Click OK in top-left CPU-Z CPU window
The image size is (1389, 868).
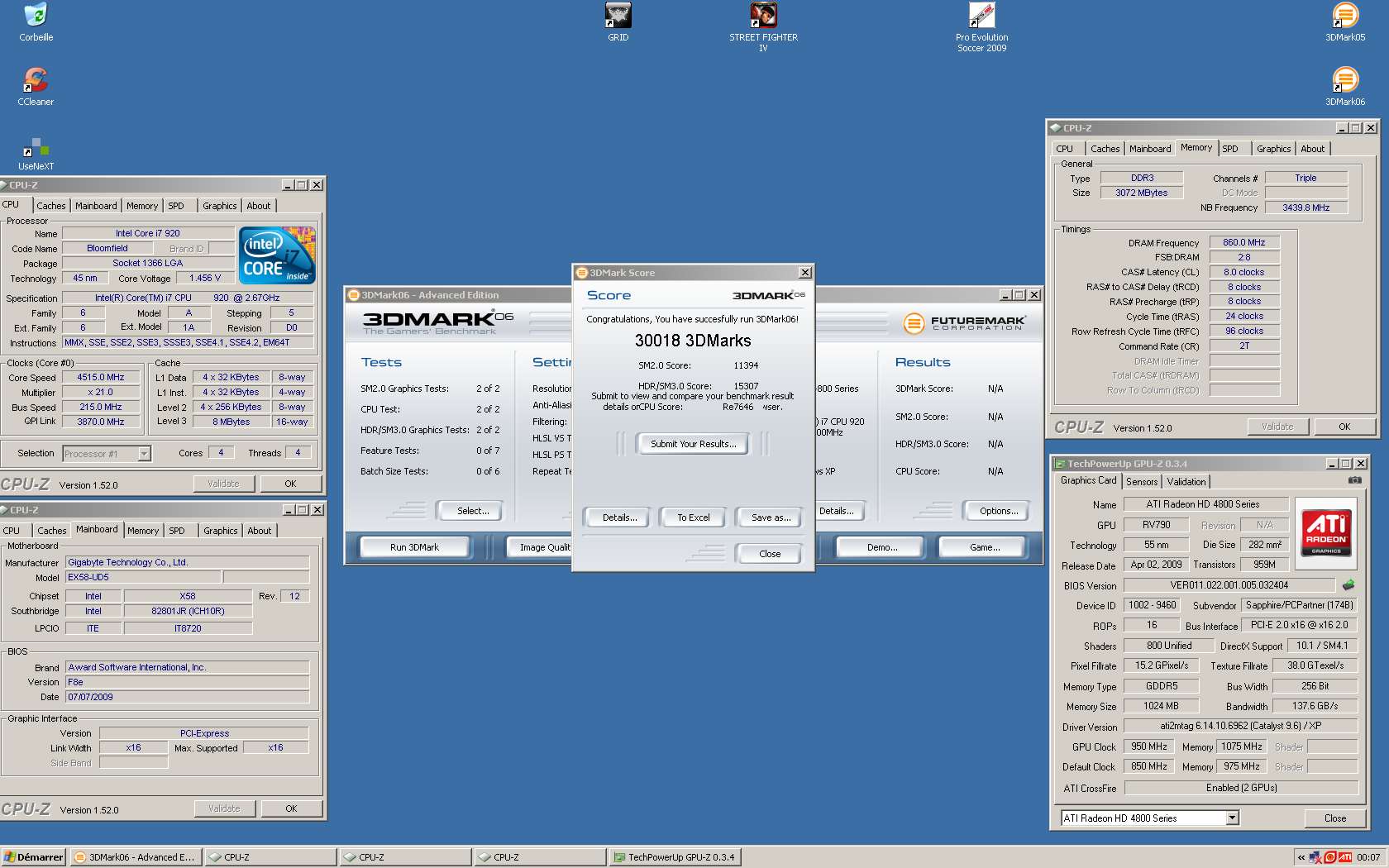(x=290, y=484)
